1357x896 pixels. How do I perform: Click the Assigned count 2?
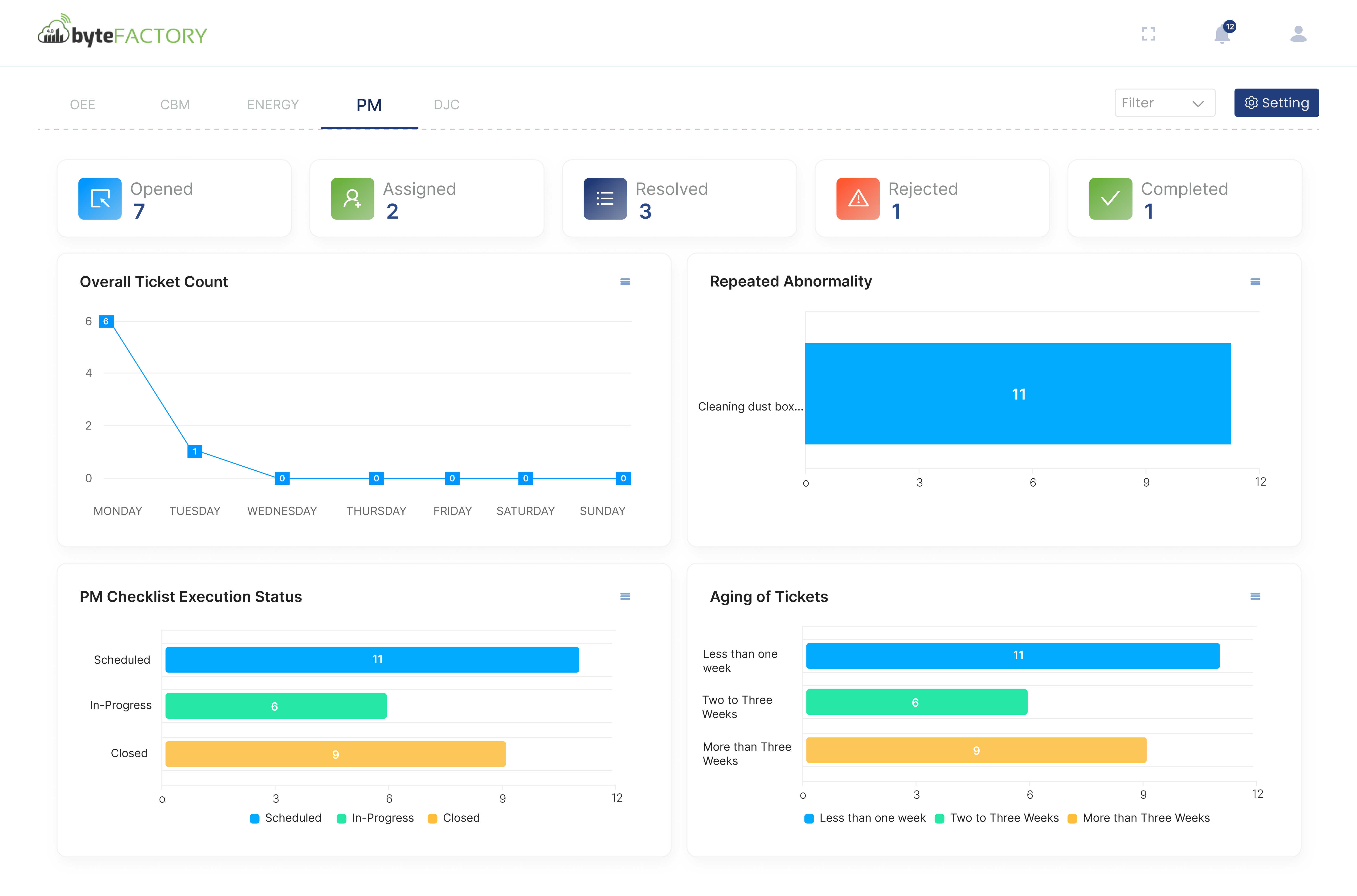click(392, 212)
